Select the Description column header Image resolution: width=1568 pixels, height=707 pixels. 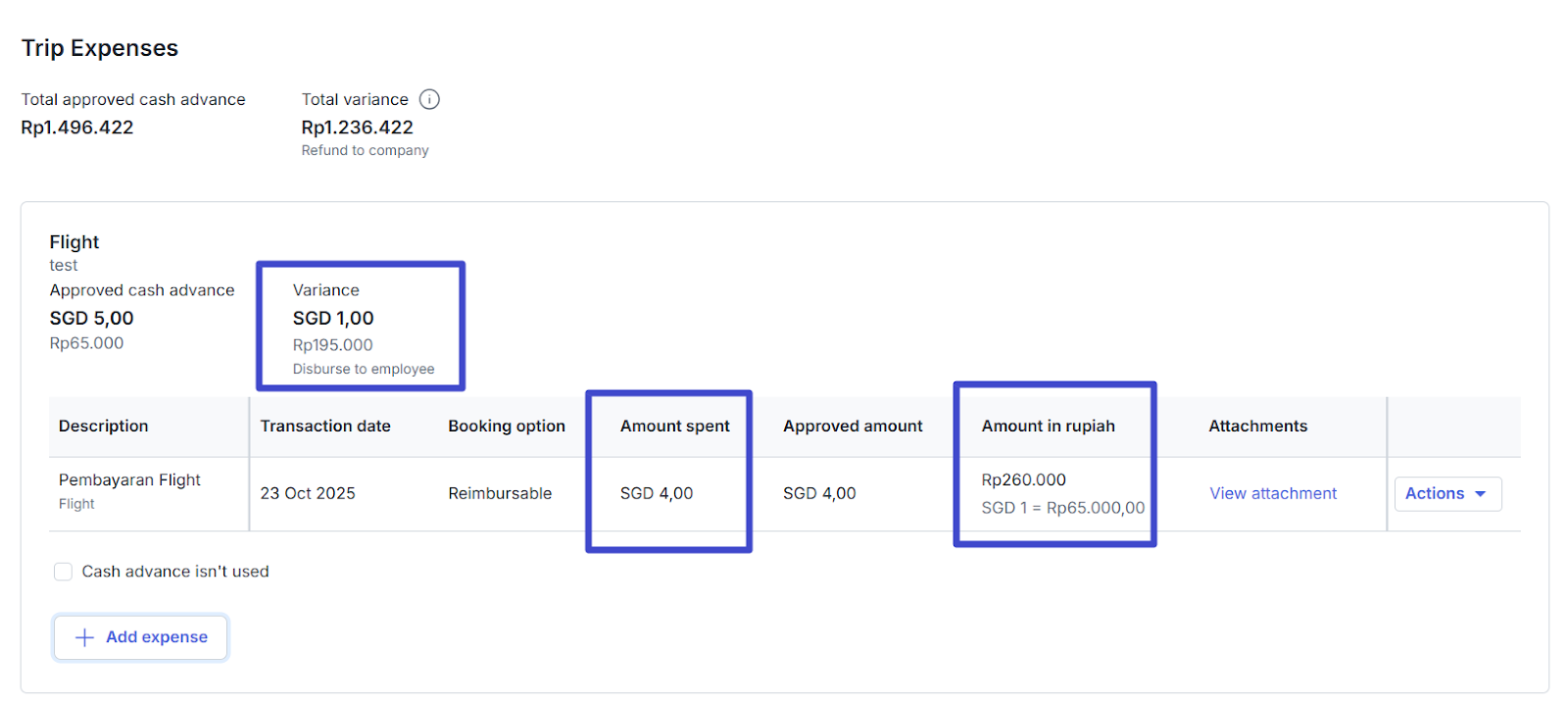click(x=104, y=426)
